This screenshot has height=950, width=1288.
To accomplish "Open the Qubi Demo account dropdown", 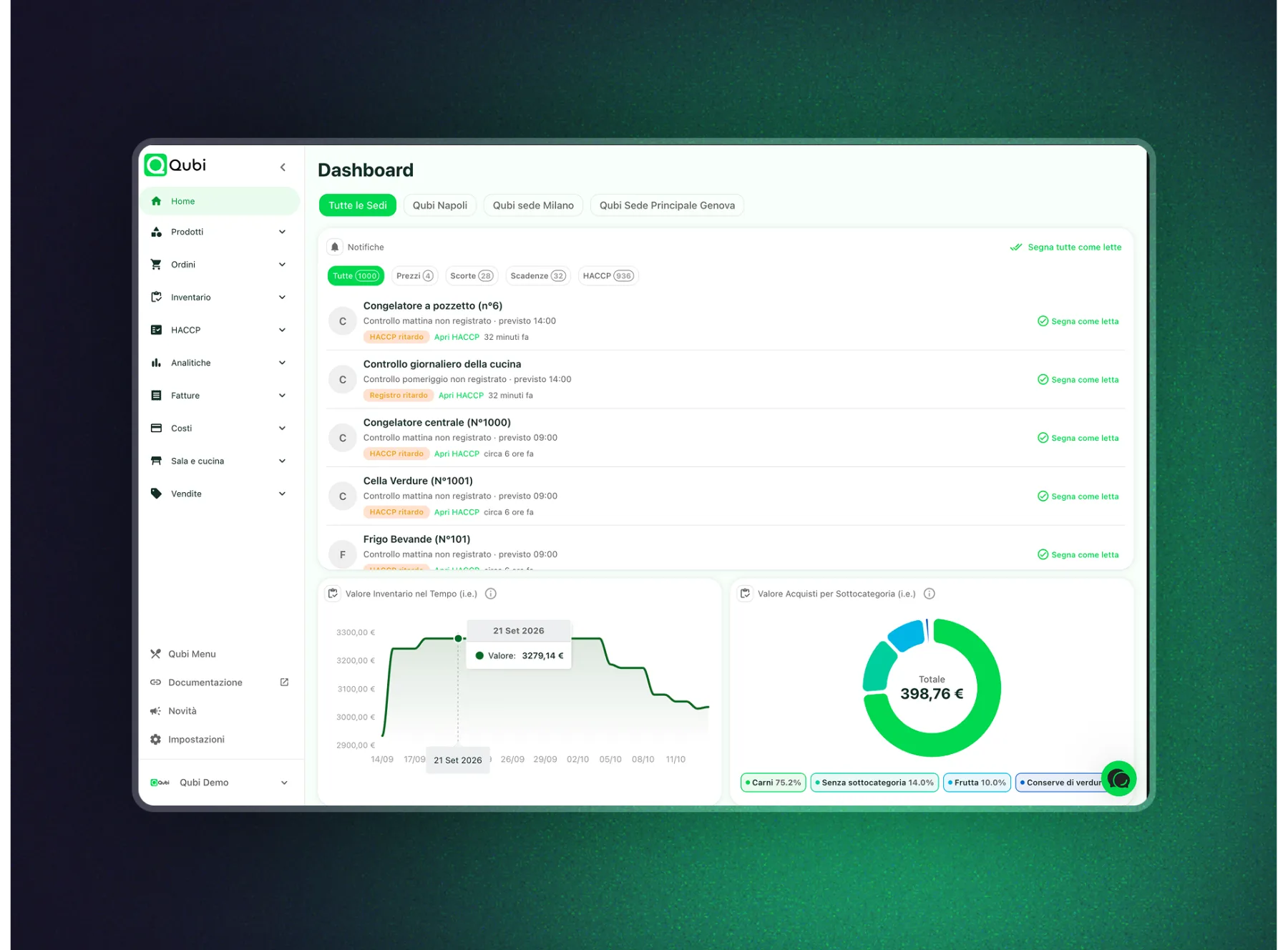I will (x=220, y=783).
